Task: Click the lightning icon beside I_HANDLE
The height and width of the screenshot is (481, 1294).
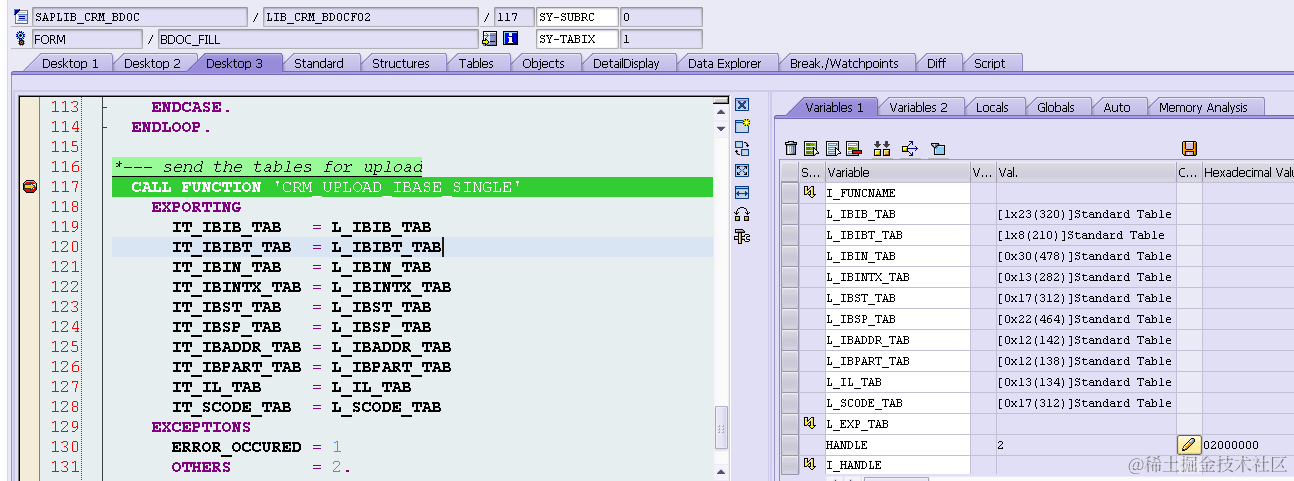Action: click(x=810, y=465)
